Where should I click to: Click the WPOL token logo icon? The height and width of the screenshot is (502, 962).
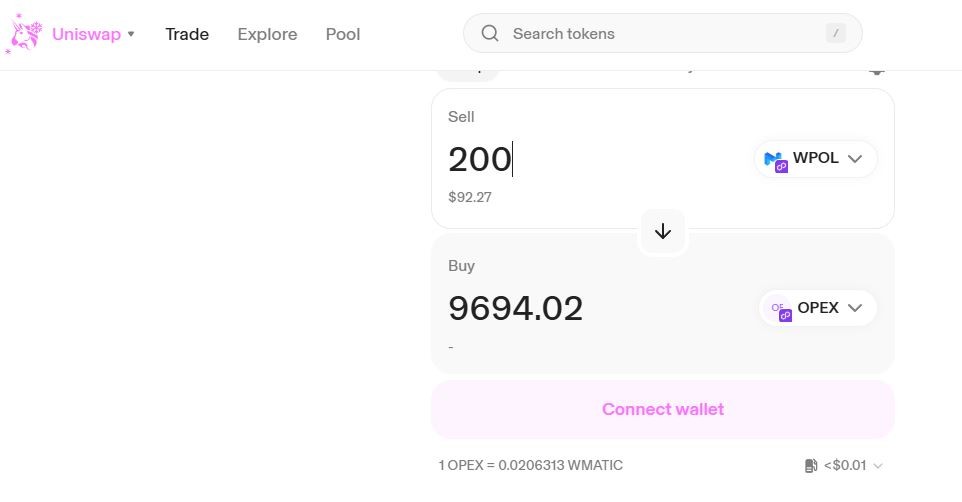click(775, 161)
